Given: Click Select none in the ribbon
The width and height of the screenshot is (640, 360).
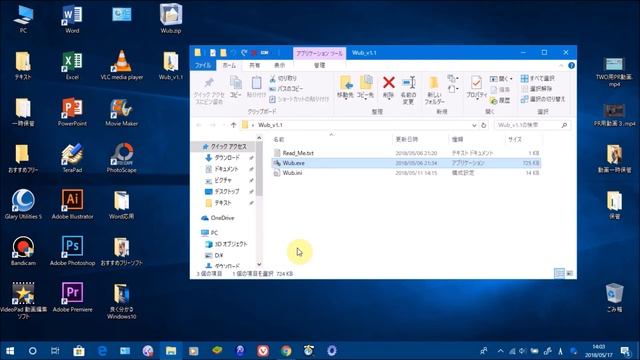Looking at the screenshot, I should pos(536,89).
